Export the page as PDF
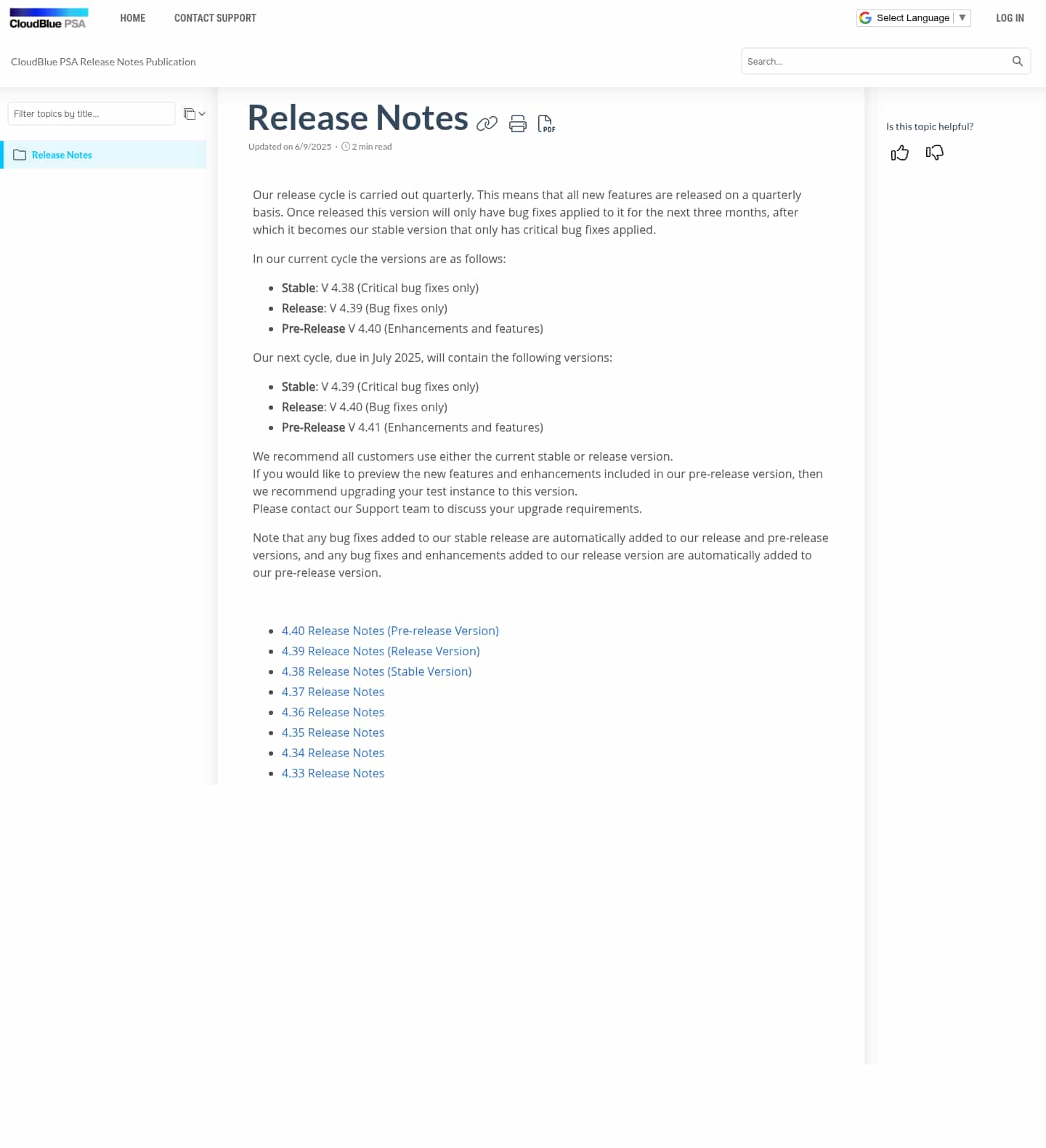The width and height of the screenshot is (1046, 1148). click(x=546, y=124)
